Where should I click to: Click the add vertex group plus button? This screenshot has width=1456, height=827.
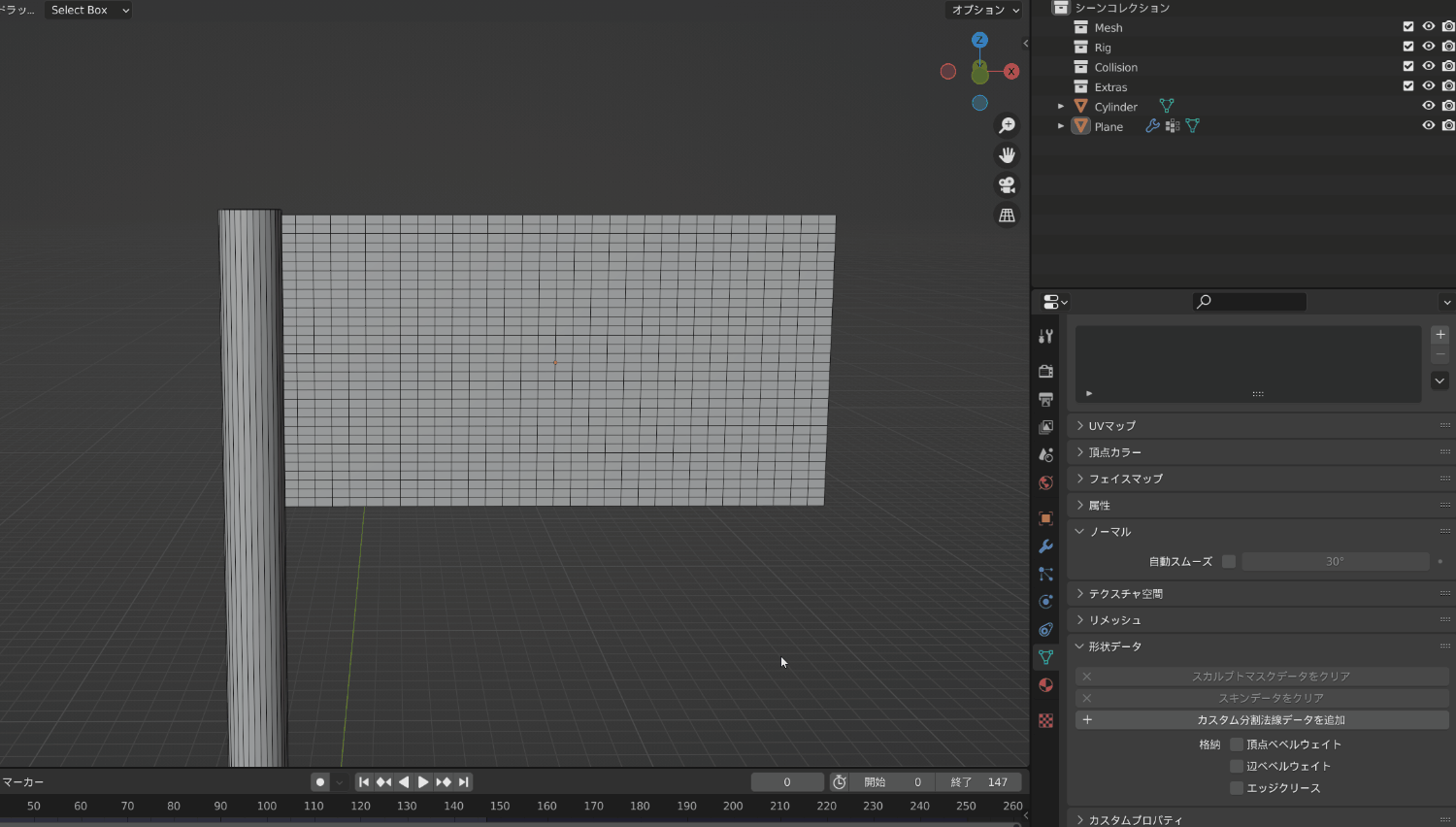click(x=1440, y=334)
